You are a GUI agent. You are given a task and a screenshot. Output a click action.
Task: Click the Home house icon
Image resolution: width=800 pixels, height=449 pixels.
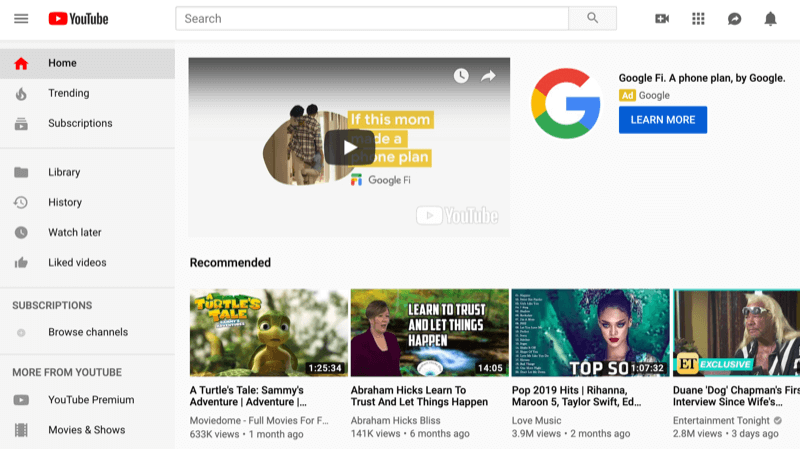click(x=21, y=63)
